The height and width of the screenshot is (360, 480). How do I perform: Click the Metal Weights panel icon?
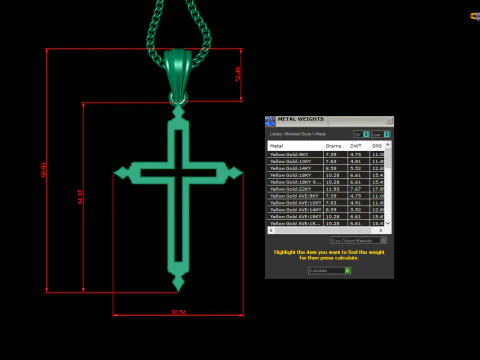coord(270,121)
